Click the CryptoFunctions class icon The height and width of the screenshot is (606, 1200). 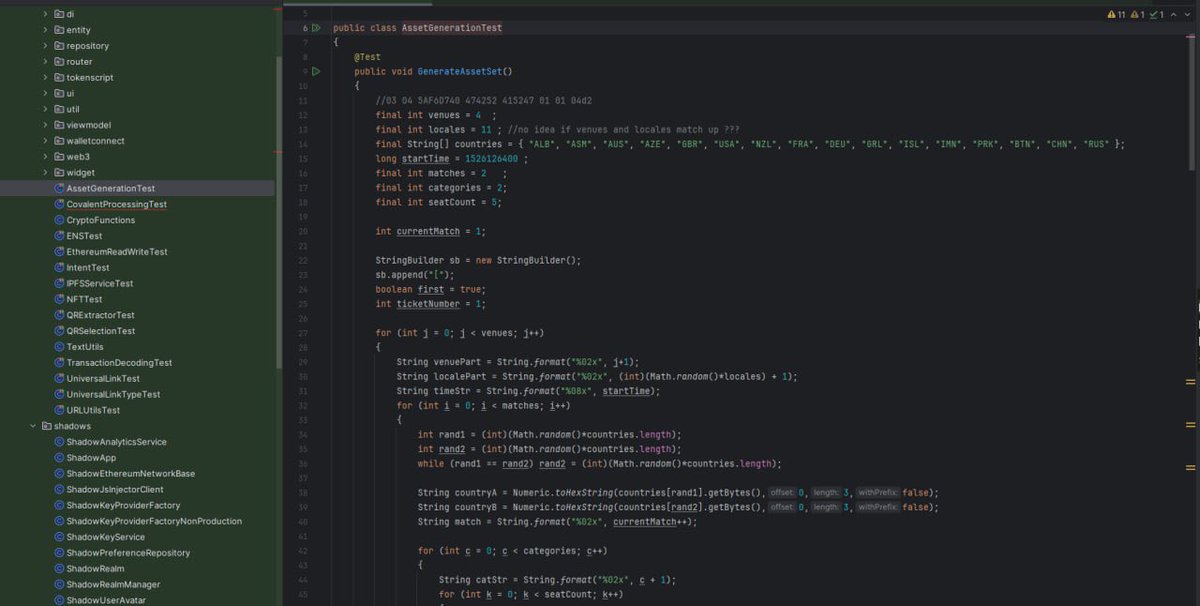(59, 220)
